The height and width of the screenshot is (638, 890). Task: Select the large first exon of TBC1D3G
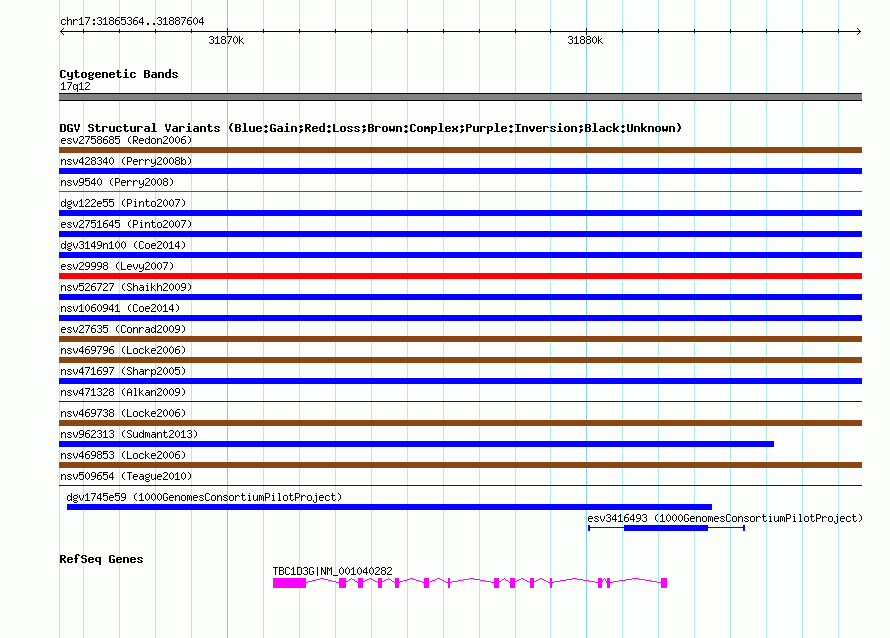coord(289,583)
